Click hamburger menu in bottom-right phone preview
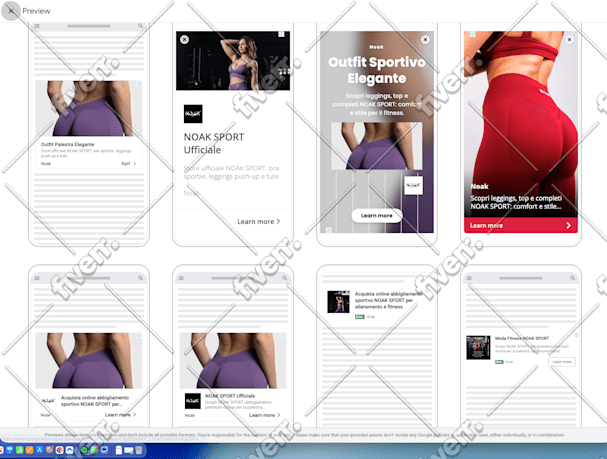 point(469,278)
